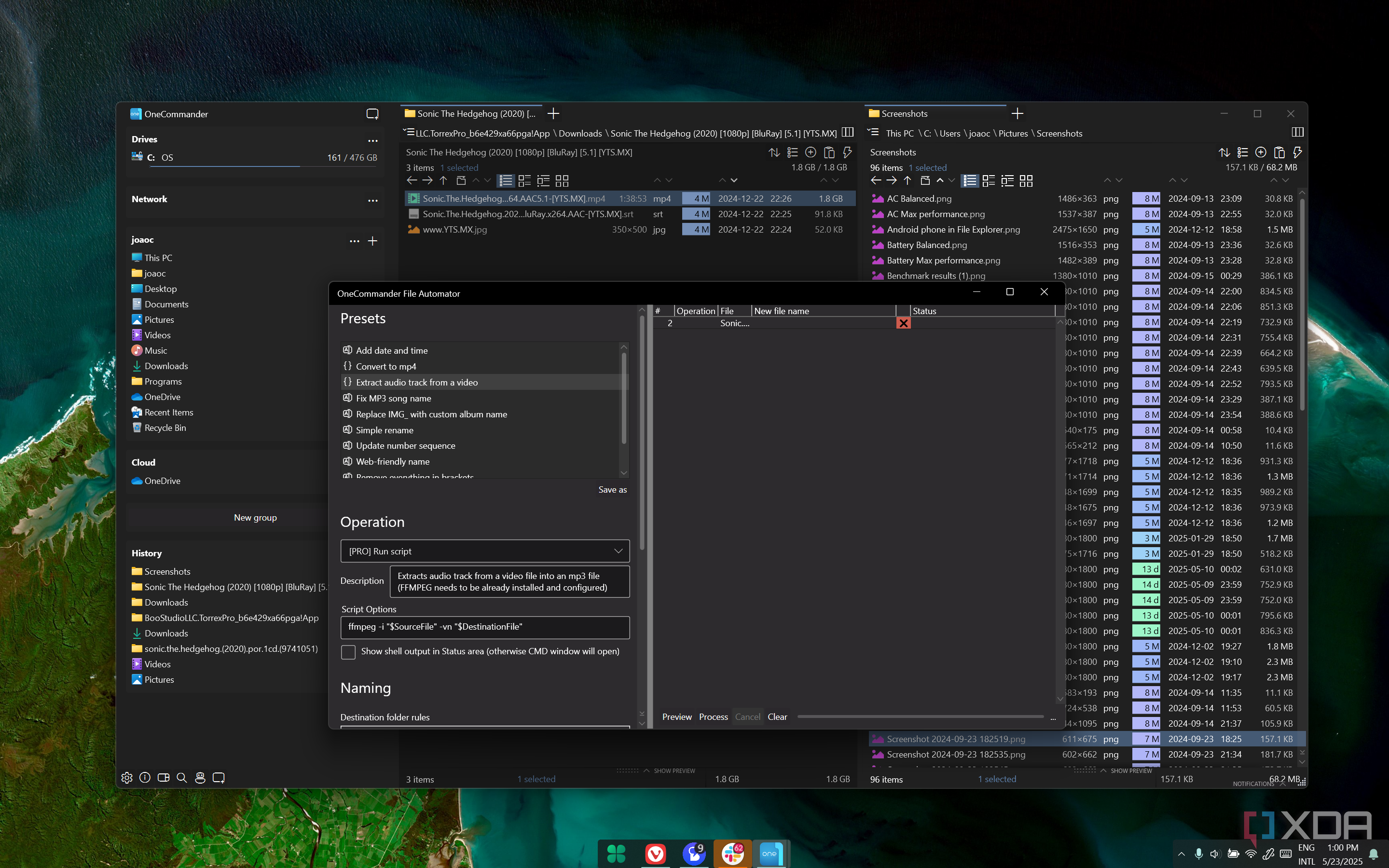Open settings gear in OneCommander bottom bar
Image resolution: width=1389 pixels, height=868 pixels.
[x=127, y=777]
